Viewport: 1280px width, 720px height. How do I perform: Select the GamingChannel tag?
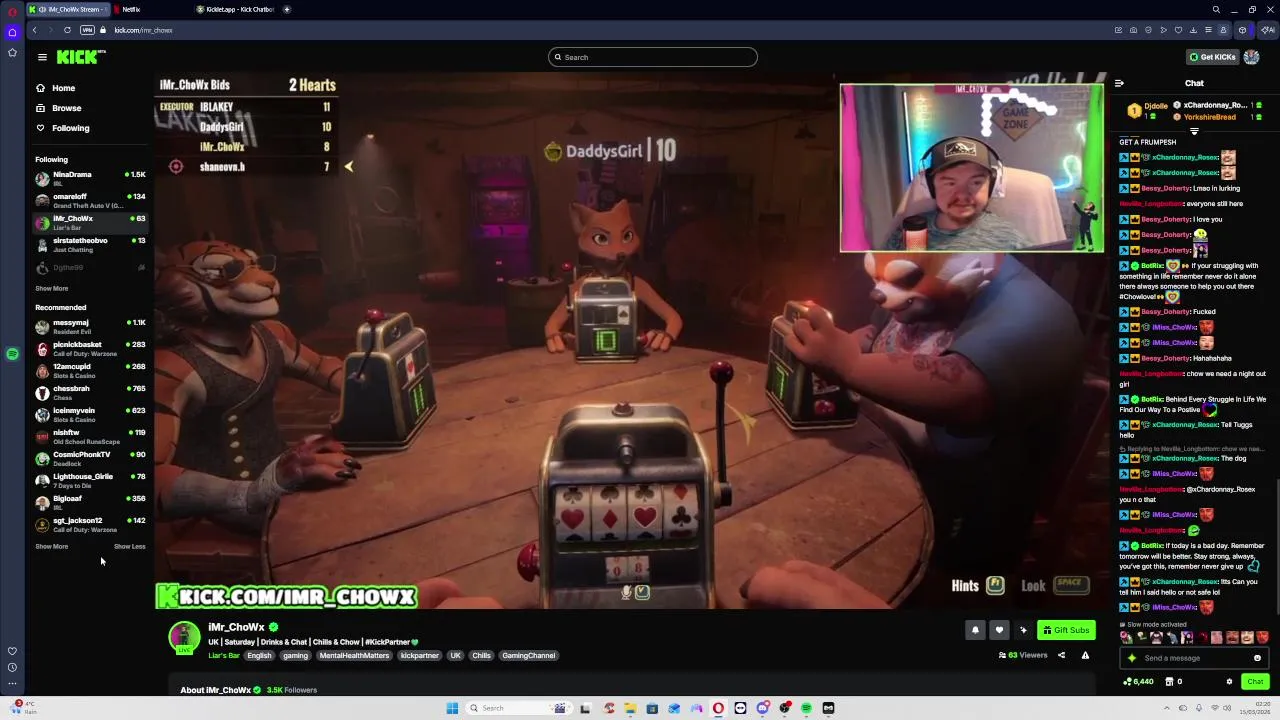(x=528, y=656)
